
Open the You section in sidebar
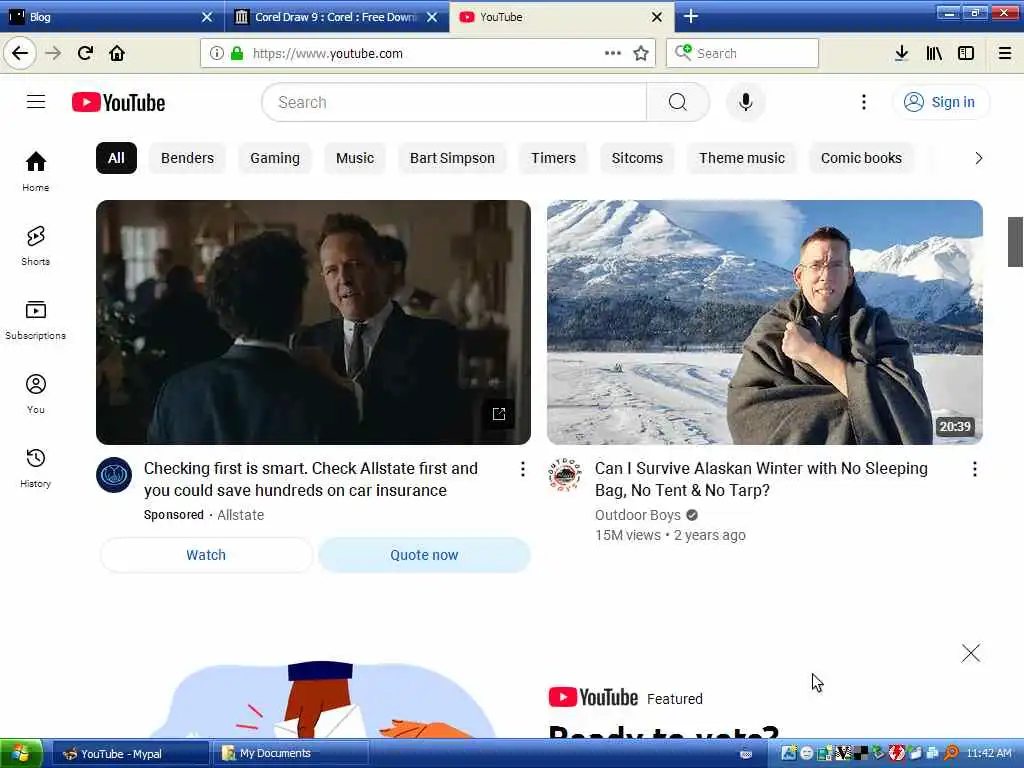coord(35,394)
